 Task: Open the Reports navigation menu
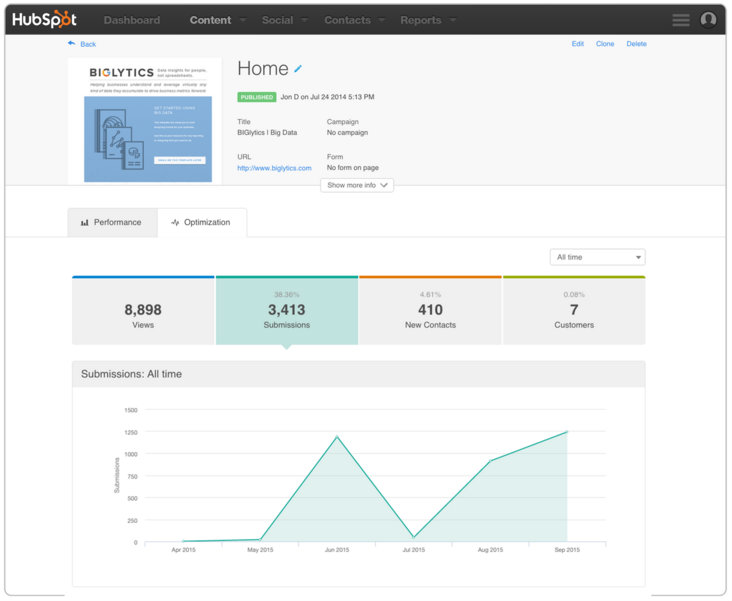428,20
